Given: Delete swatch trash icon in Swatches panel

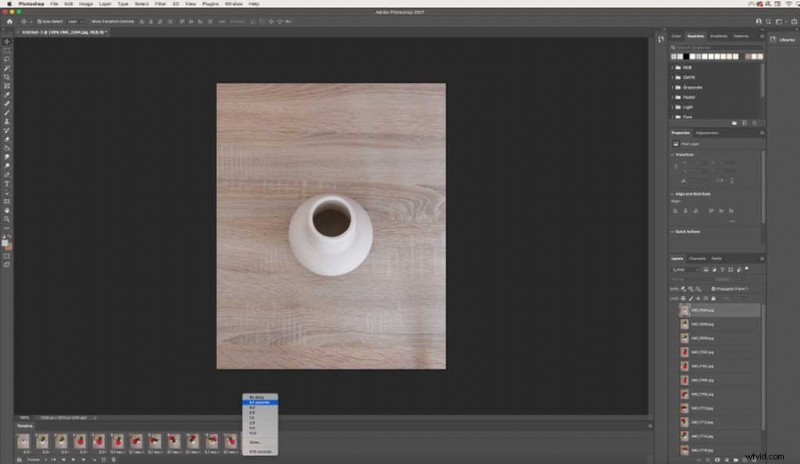Looking at the screenshot, I should click(x=754, y=123).
